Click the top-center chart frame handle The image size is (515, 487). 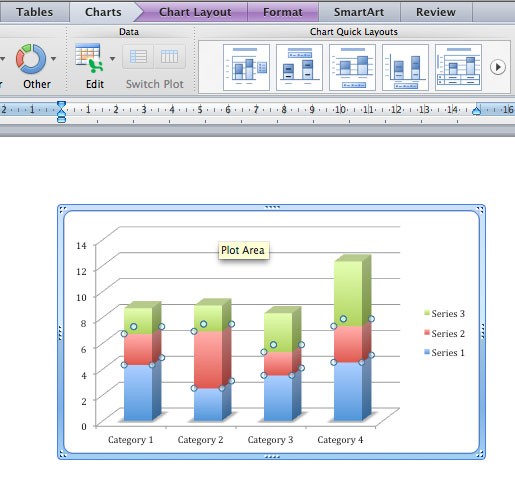[272, 207]
